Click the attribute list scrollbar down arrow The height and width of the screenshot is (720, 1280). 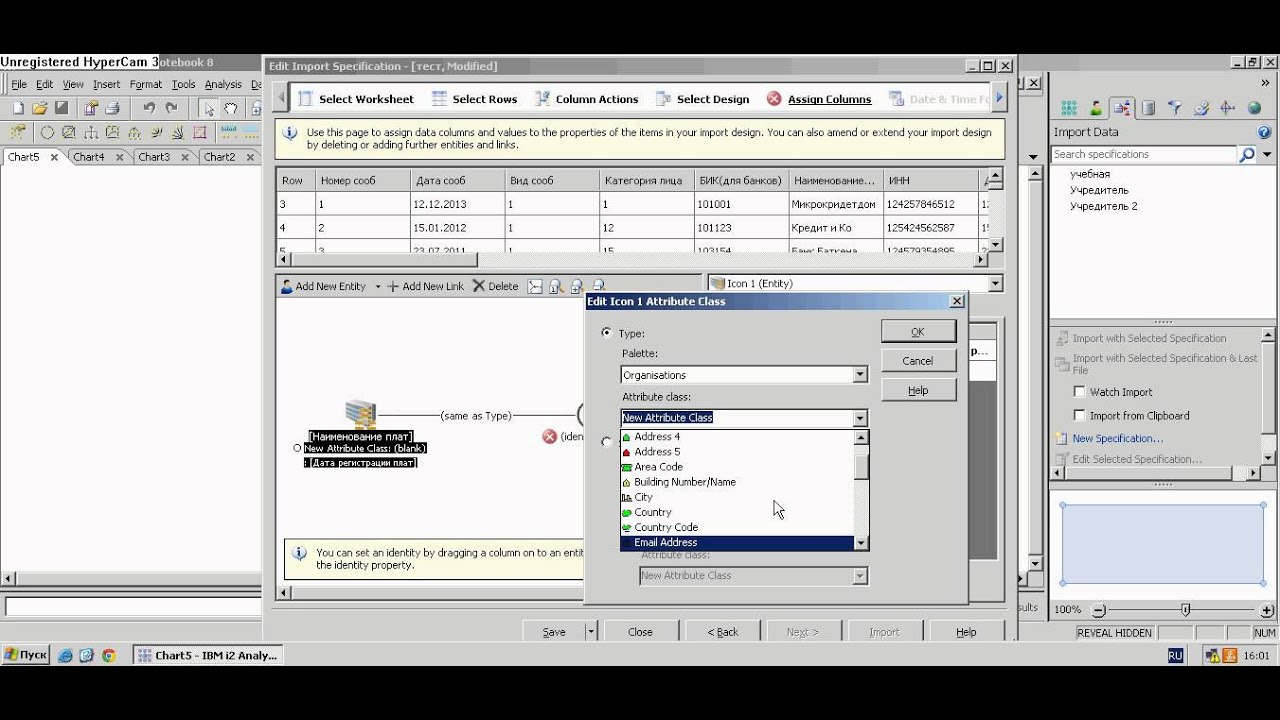(x=861, y=543)
